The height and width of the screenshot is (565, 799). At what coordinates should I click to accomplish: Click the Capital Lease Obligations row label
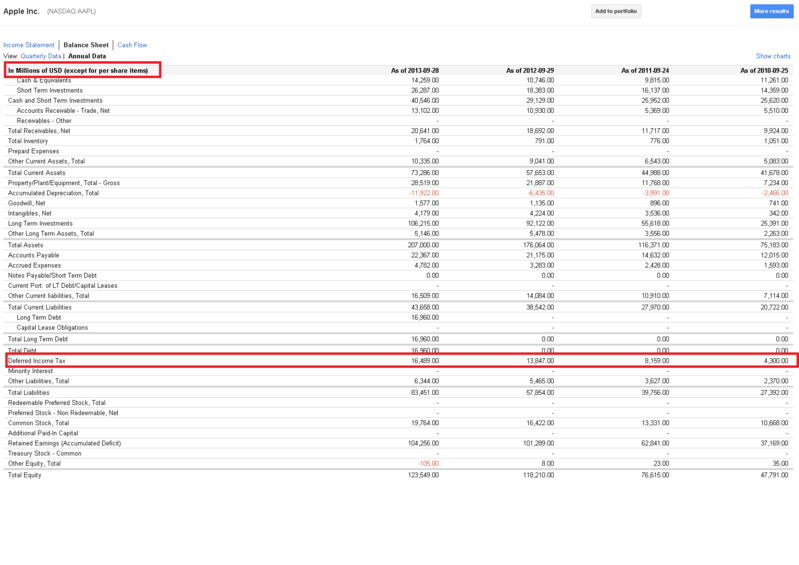(x=52, y=328)
